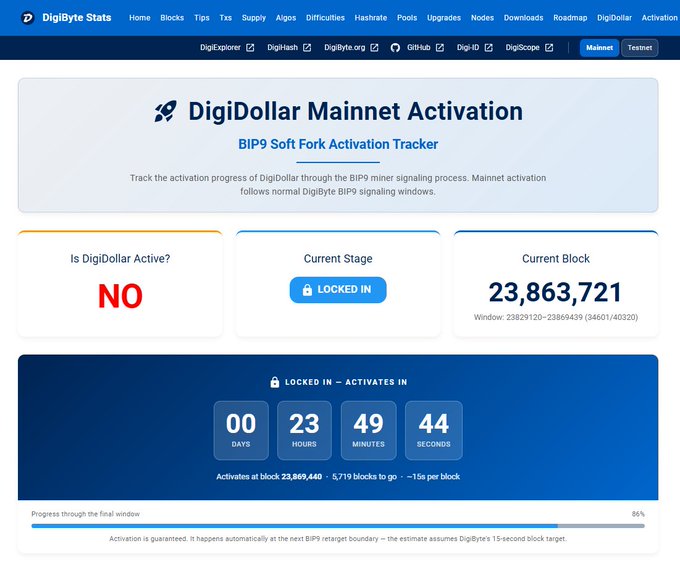Open the Activation nav item
The image size is (680, 567).
[660, 18]
